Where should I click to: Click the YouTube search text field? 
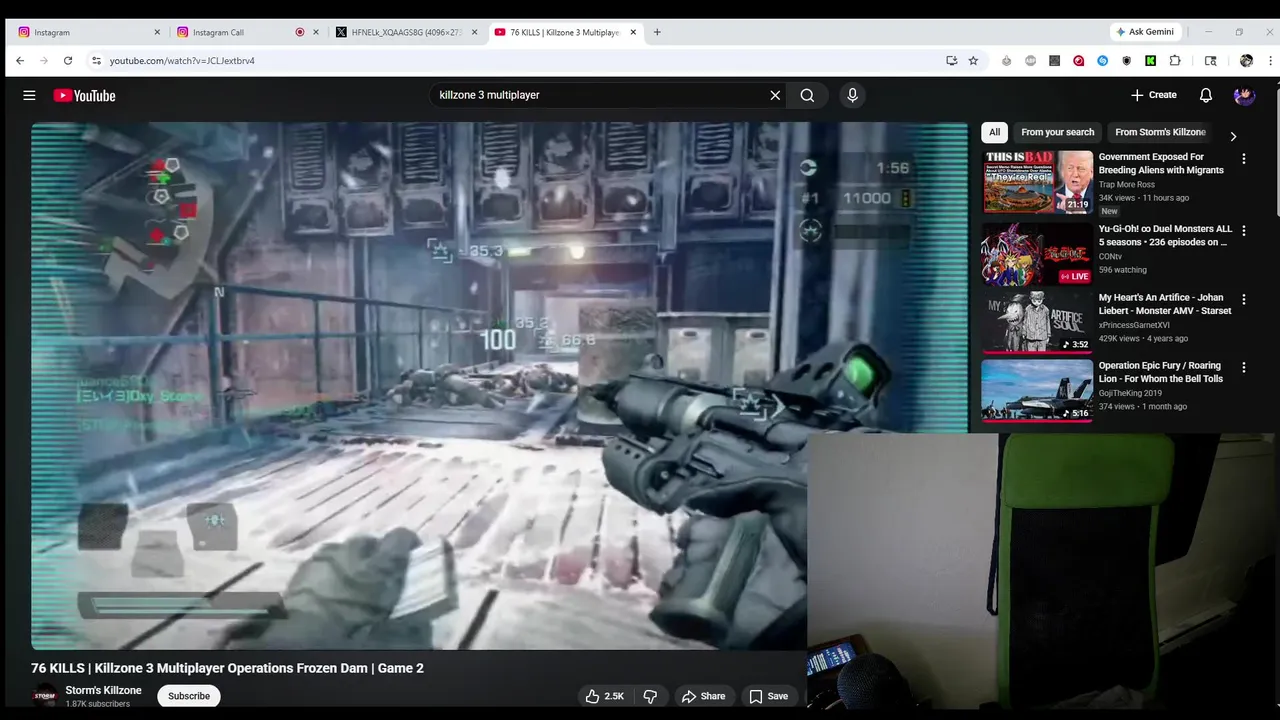coord(598,95)
